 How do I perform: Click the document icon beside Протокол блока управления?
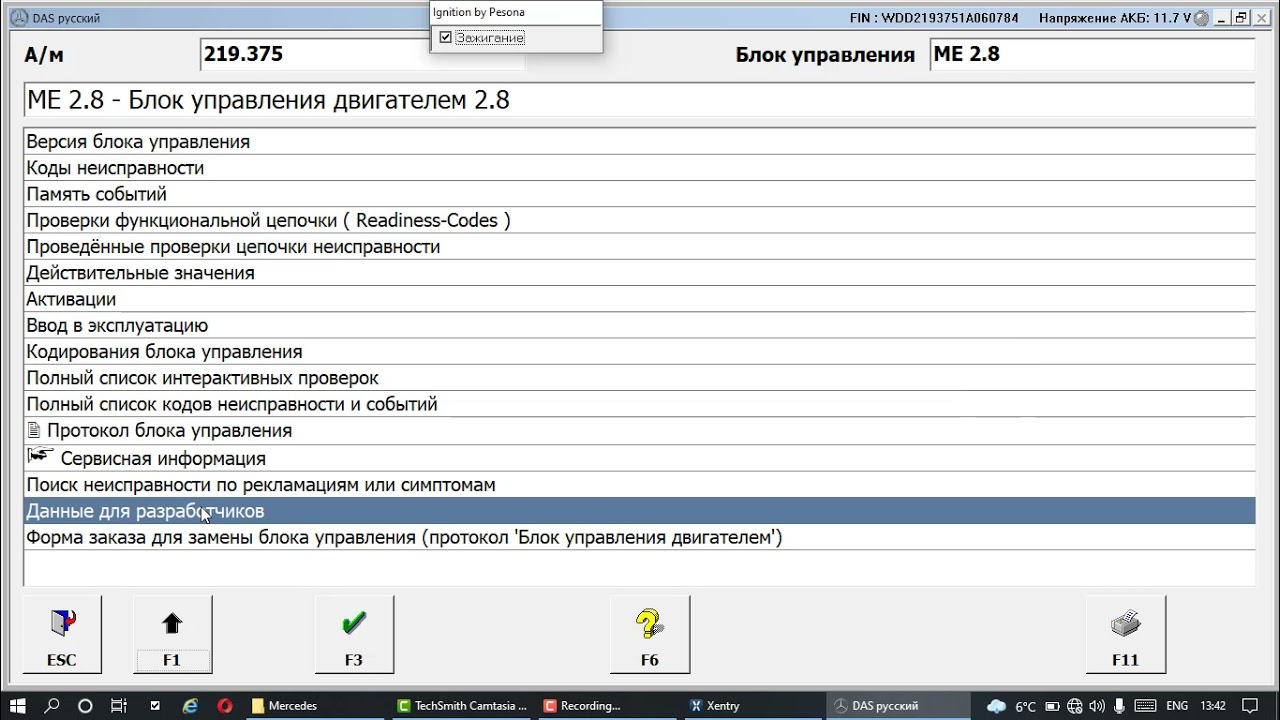35,430
